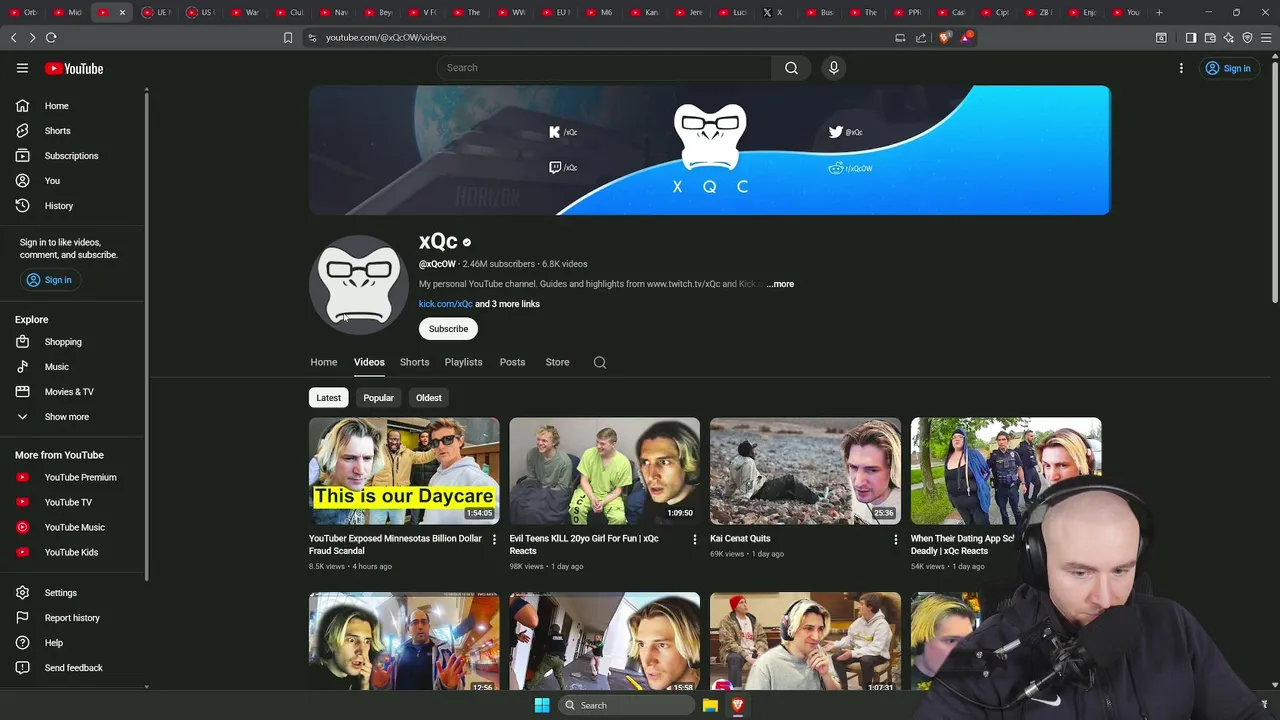This screenshot has height=720, width=1280.
Task: Open YouTube Music link
Action: (74, 527)
